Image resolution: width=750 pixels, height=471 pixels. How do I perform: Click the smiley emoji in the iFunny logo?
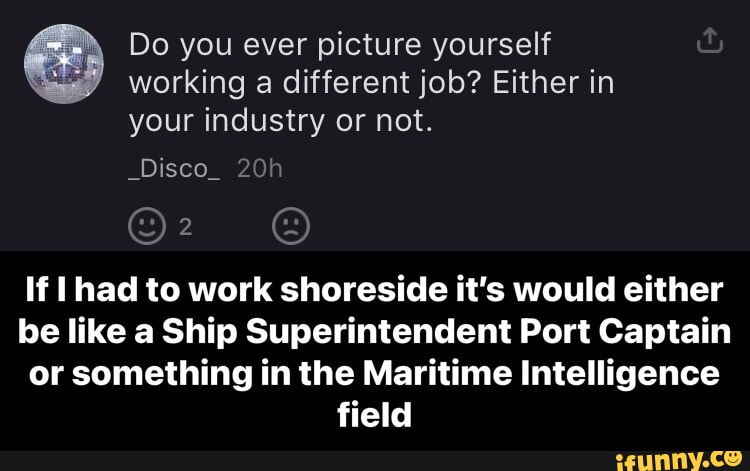point(737,455)
